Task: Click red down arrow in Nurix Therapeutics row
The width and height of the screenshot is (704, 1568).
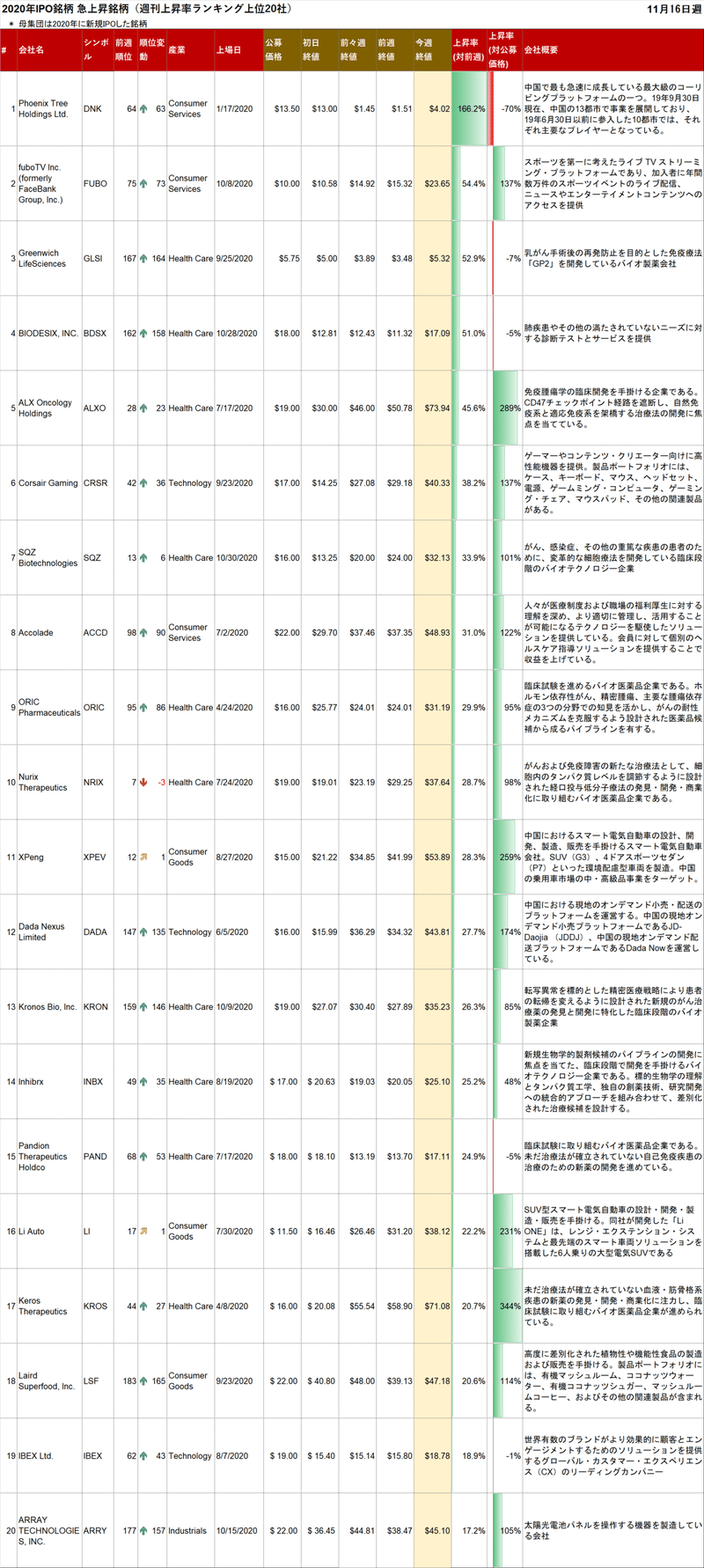Action: pyautogui.click(x=143, y=783)
